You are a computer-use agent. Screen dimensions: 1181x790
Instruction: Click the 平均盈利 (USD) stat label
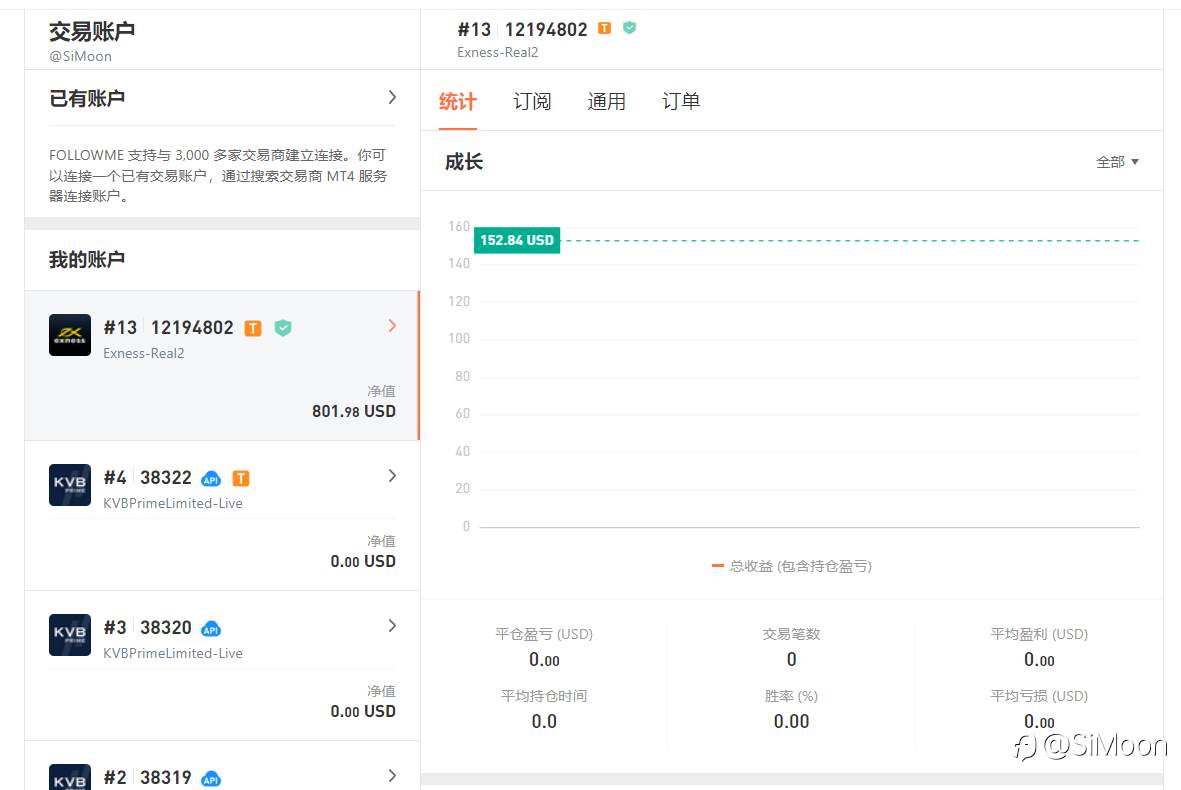tap(1039, 634)
